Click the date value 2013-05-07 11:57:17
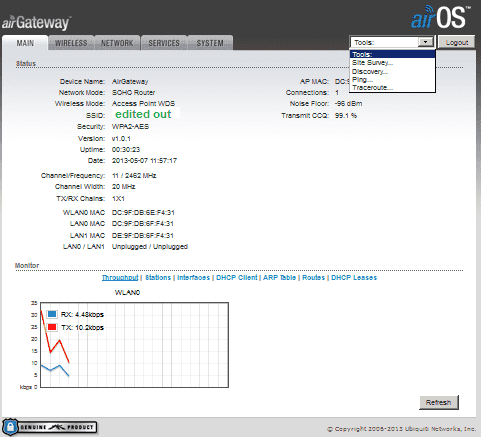The width and height of the screenshot is (481, 437). [144, 161]
